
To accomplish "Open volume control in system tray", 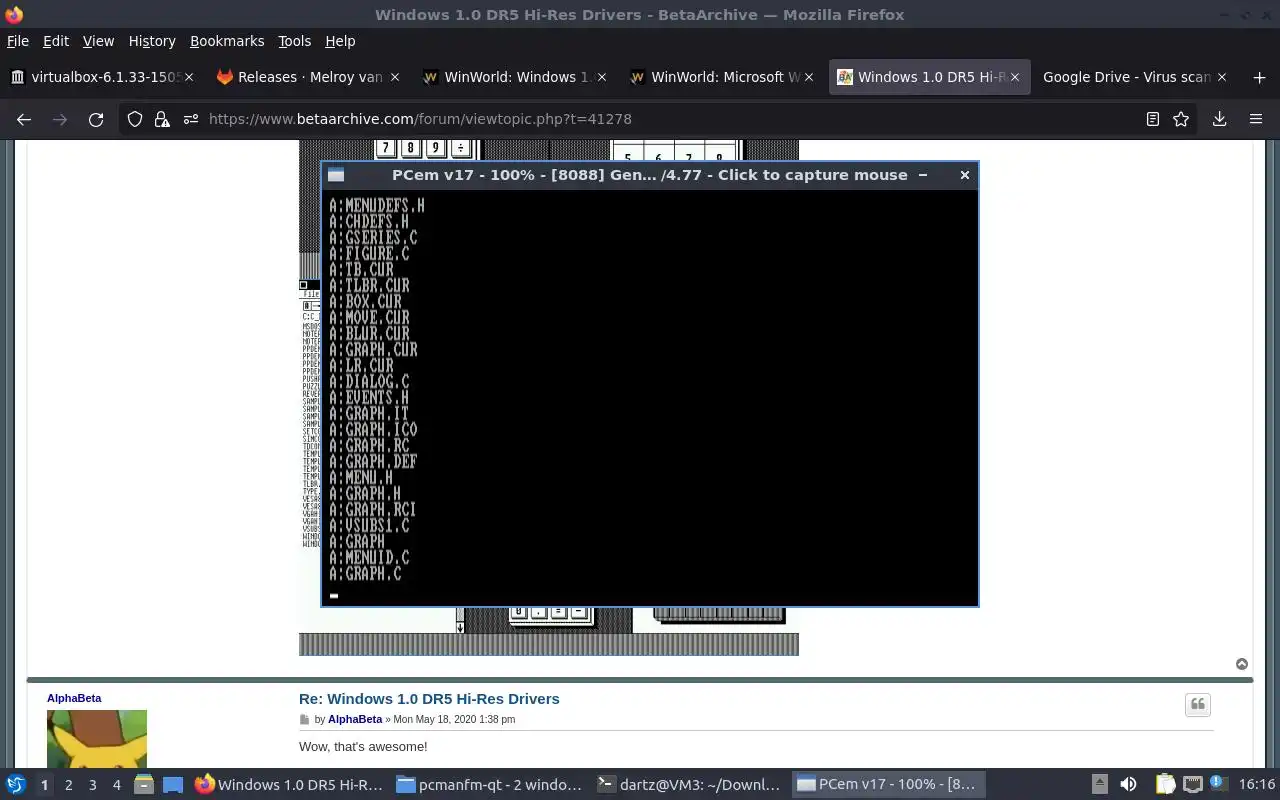I will [1128, 785].
